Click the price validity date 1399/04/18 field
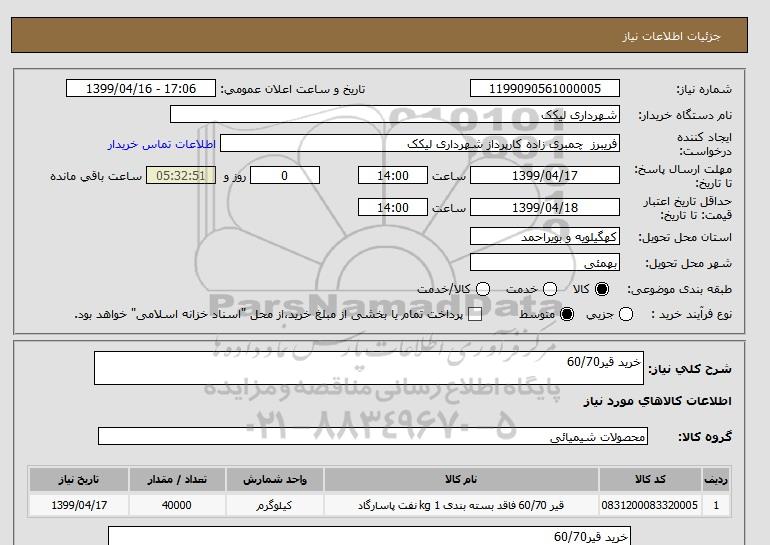Viewport: 770px width, 545px height. (545, 207)
